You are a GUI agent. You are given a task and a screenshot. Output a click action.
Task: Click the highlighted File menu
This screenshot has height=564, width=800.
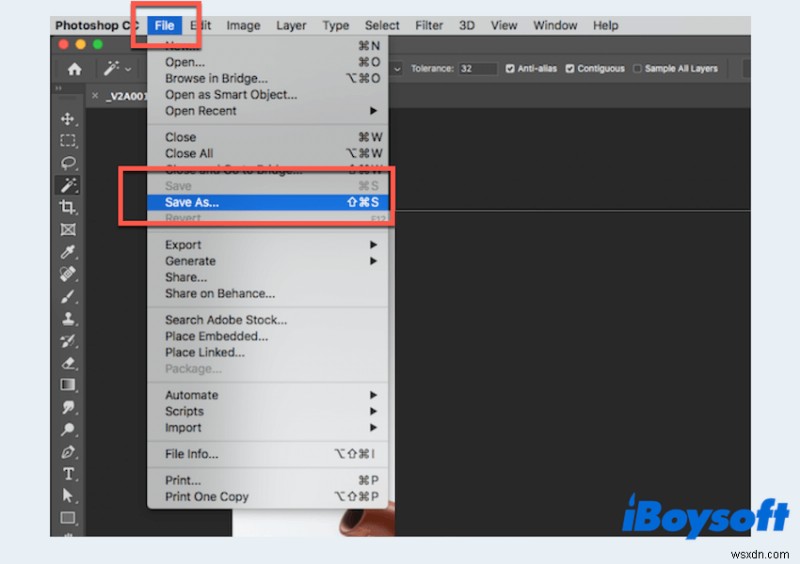(x=164, y=26)
